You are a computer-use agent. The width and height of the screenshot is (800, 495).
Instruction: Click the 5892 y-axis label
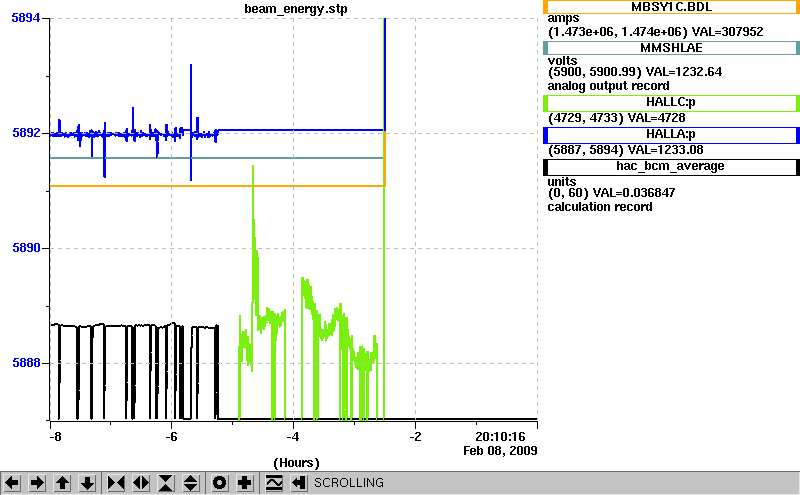(26, 133)
